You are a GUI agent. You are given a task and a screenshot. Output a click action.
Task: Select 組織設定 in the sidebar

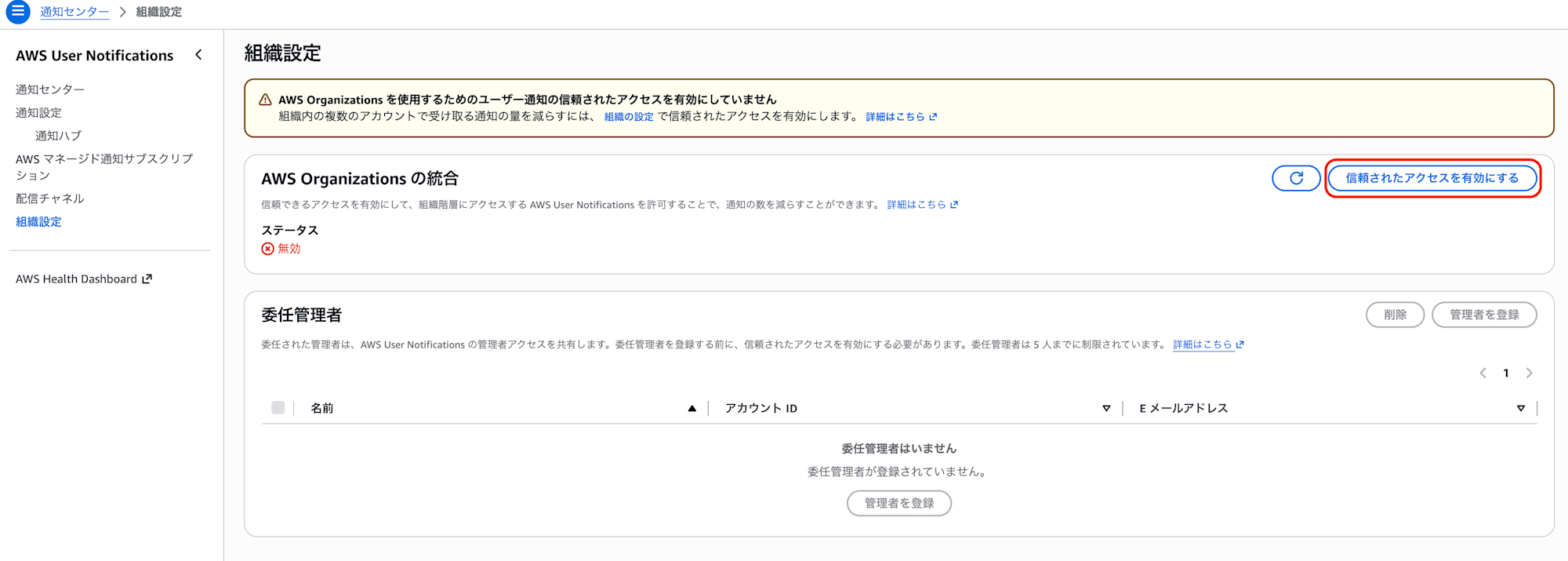pos(38,222)
